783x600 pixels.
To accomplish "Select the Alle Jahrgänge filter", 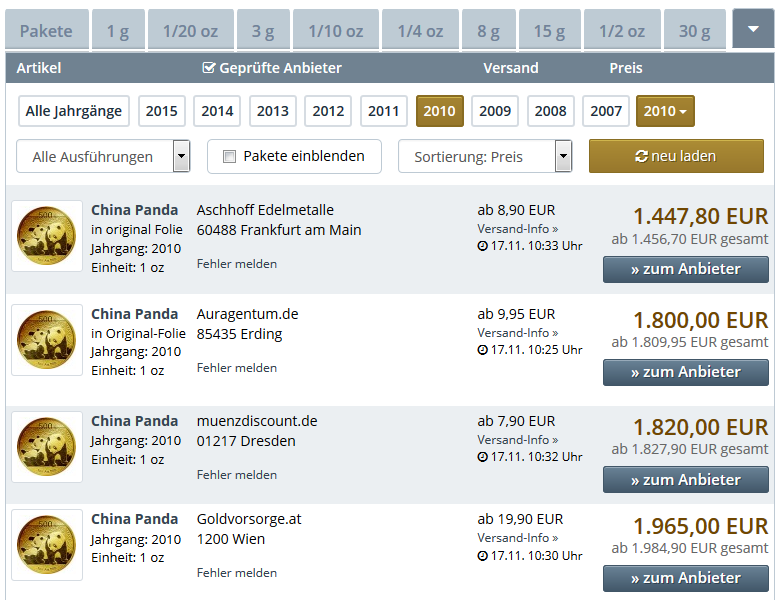I will (74, 111).
